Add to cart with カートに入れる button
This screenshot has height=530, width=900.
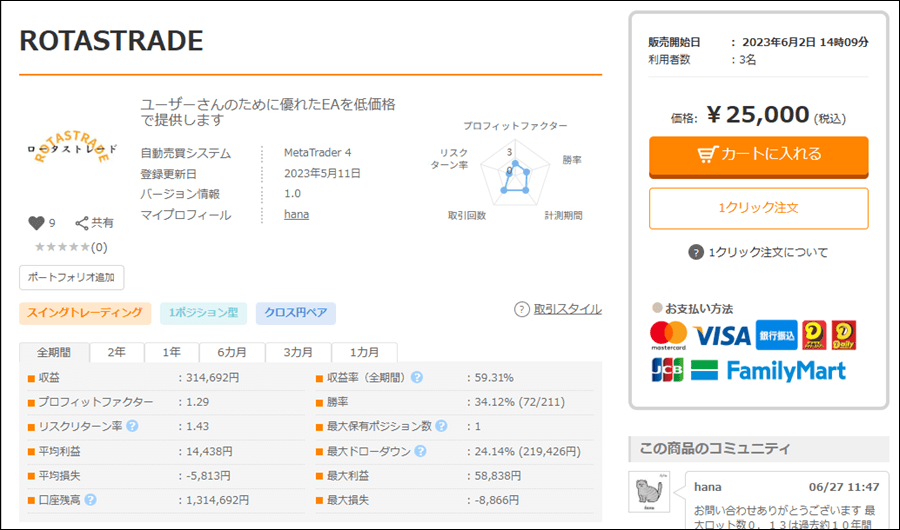point(758,155)
